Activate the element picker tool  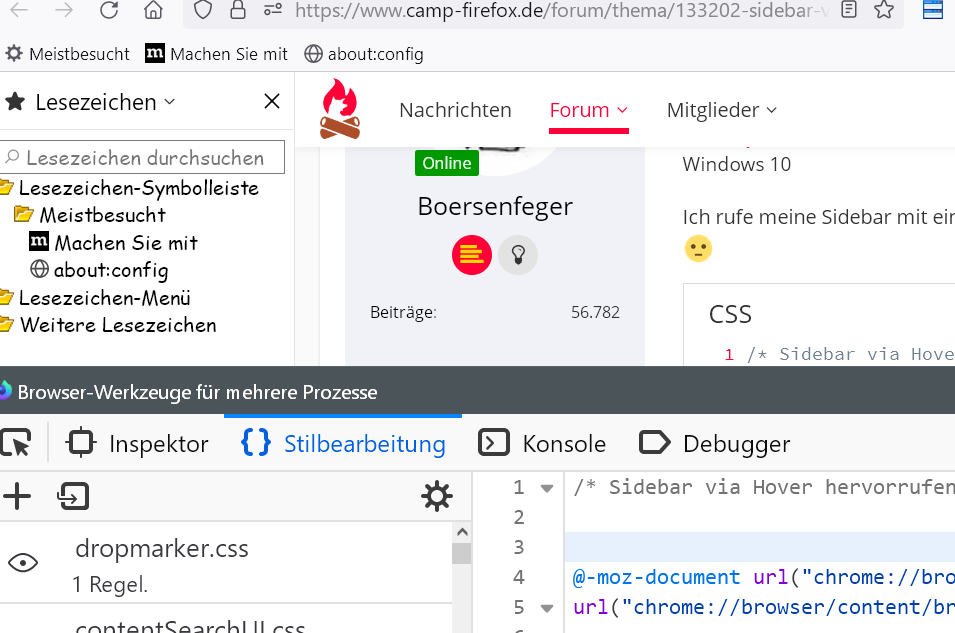click(x=15, y=444)
